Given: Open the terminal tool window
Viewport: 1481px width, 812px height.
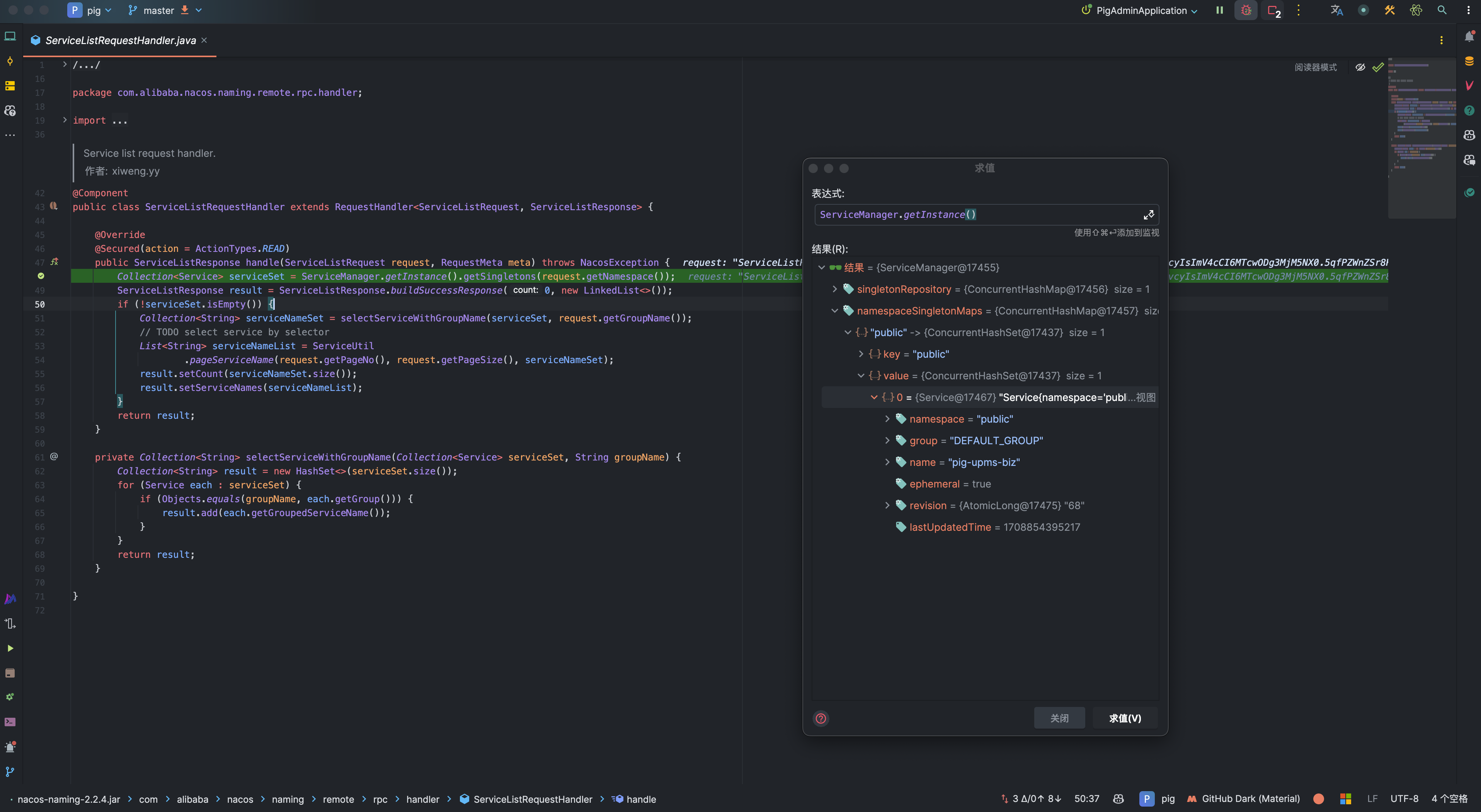Looking at the screenshot, I should pyautogui.click(x=10, y=722).
